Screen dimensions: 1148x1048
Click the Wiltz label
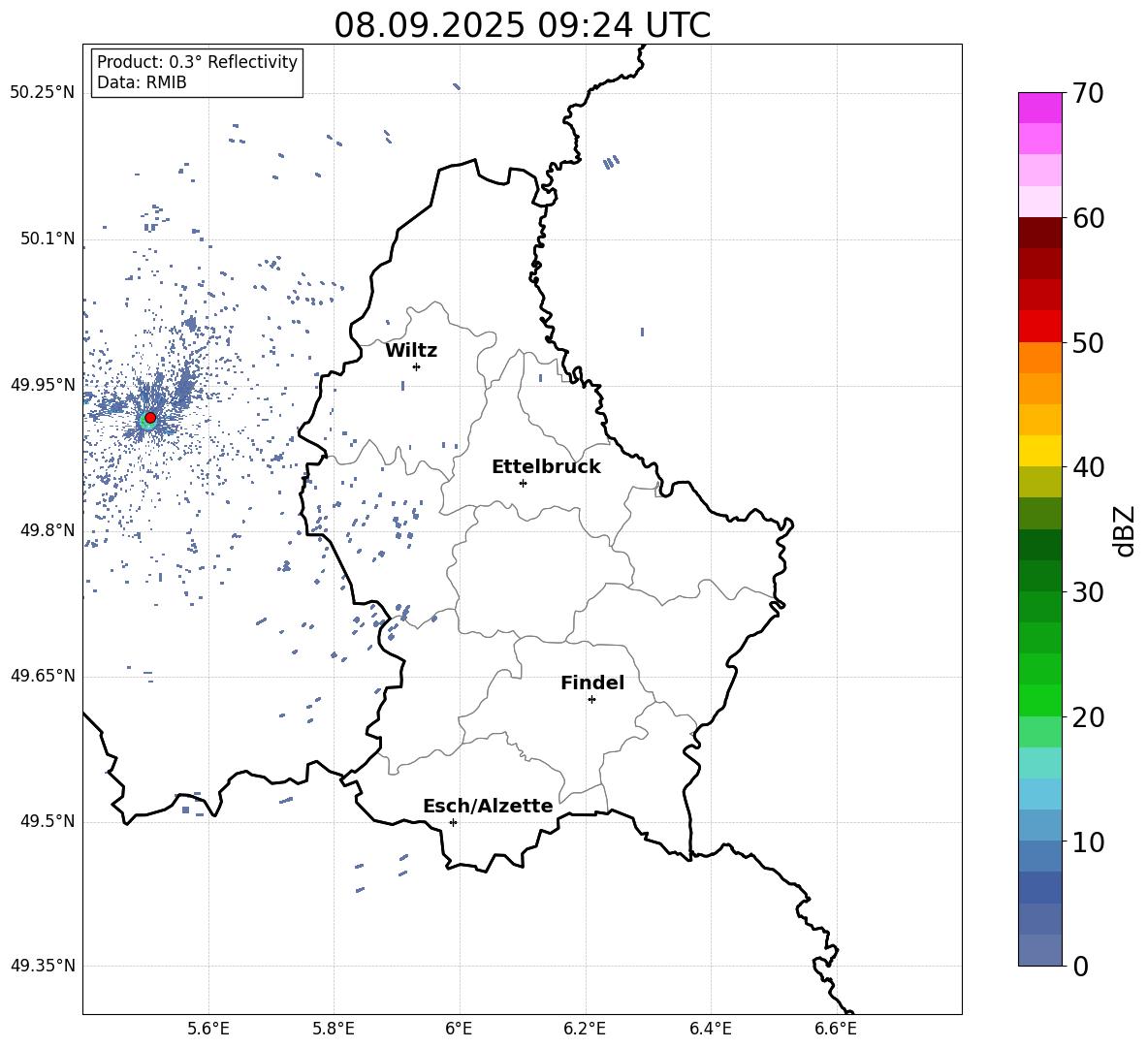[x=411, y=351]
